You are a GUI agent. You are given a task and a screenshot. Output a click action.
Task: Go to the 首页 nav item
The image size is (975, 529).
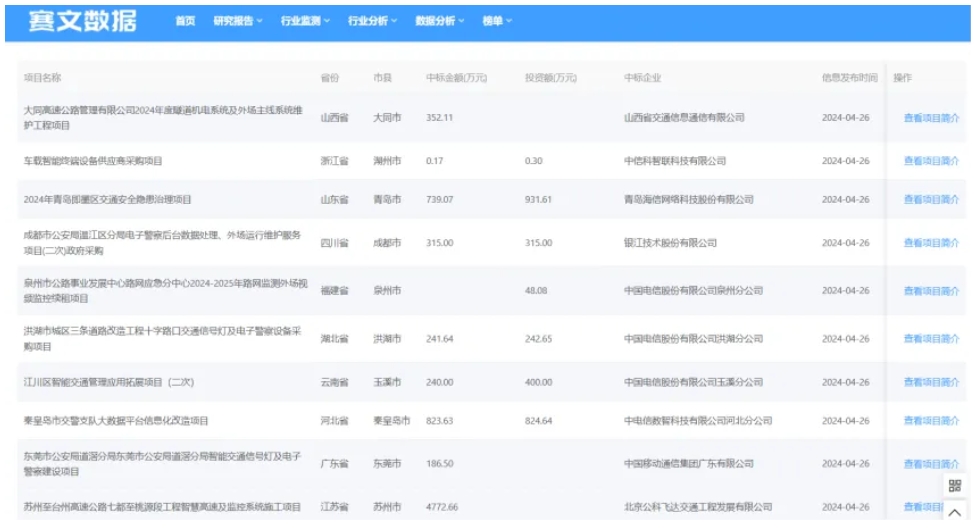185,21
